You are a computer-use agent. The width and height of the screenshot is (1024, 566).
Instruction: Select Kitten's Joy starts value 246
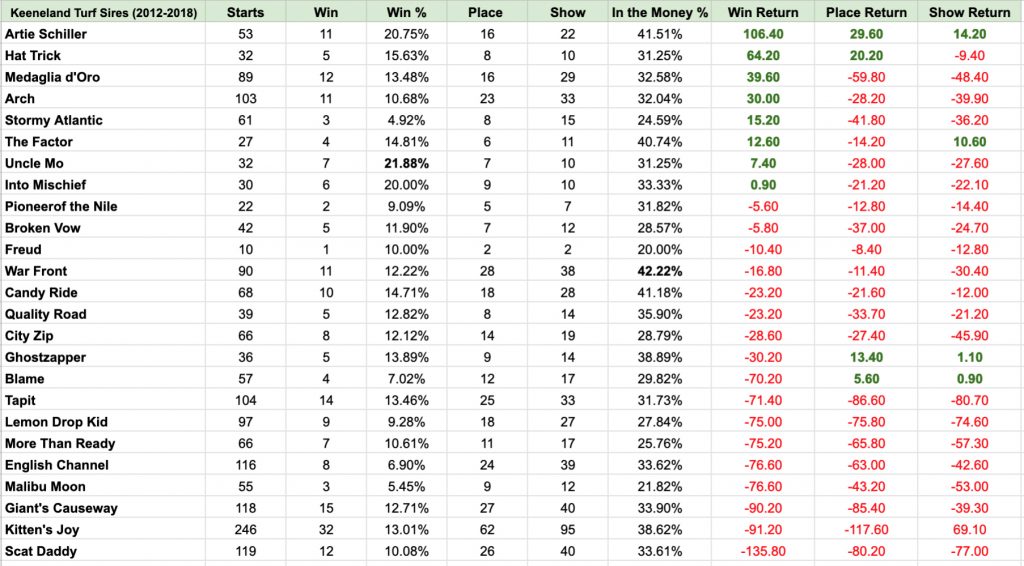click(x=246, y=529)
